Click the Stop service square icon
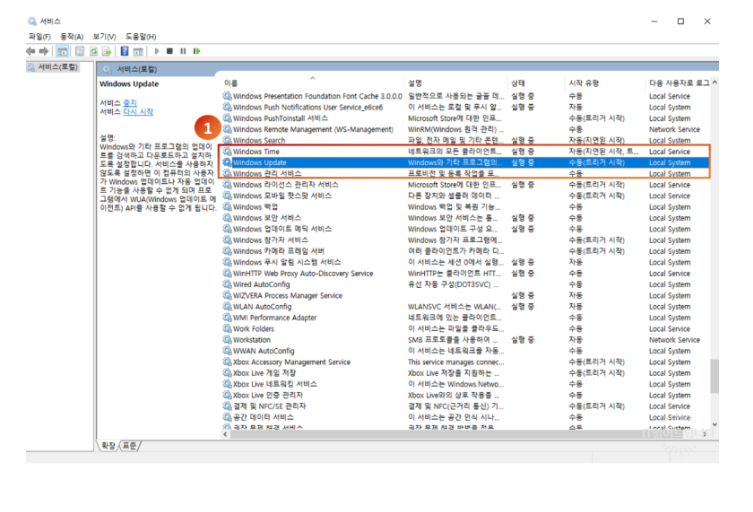This screenshot has width=753, height=512. click(x=170, y=51)
